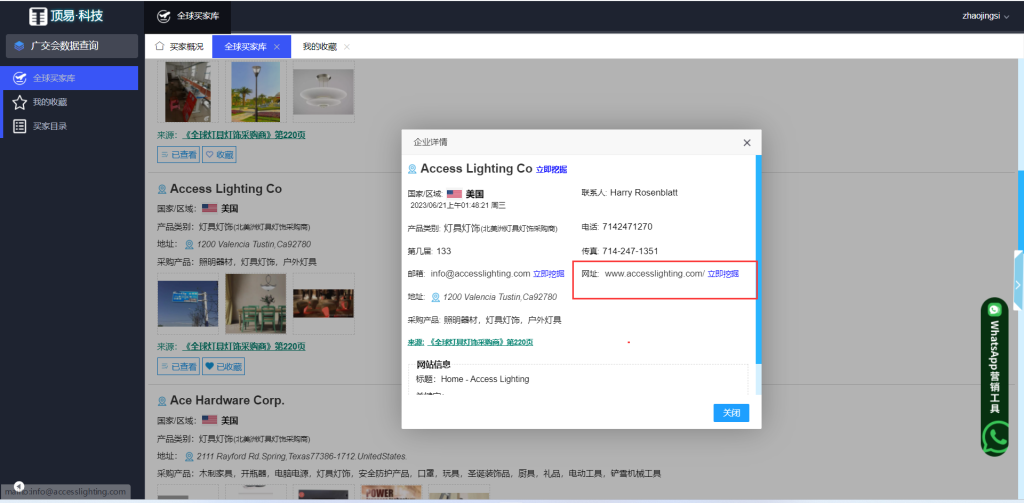Click 立即挖掘 link beside the website URL
The height and width of the screenshot is (503, 1024).
(723, 274)
